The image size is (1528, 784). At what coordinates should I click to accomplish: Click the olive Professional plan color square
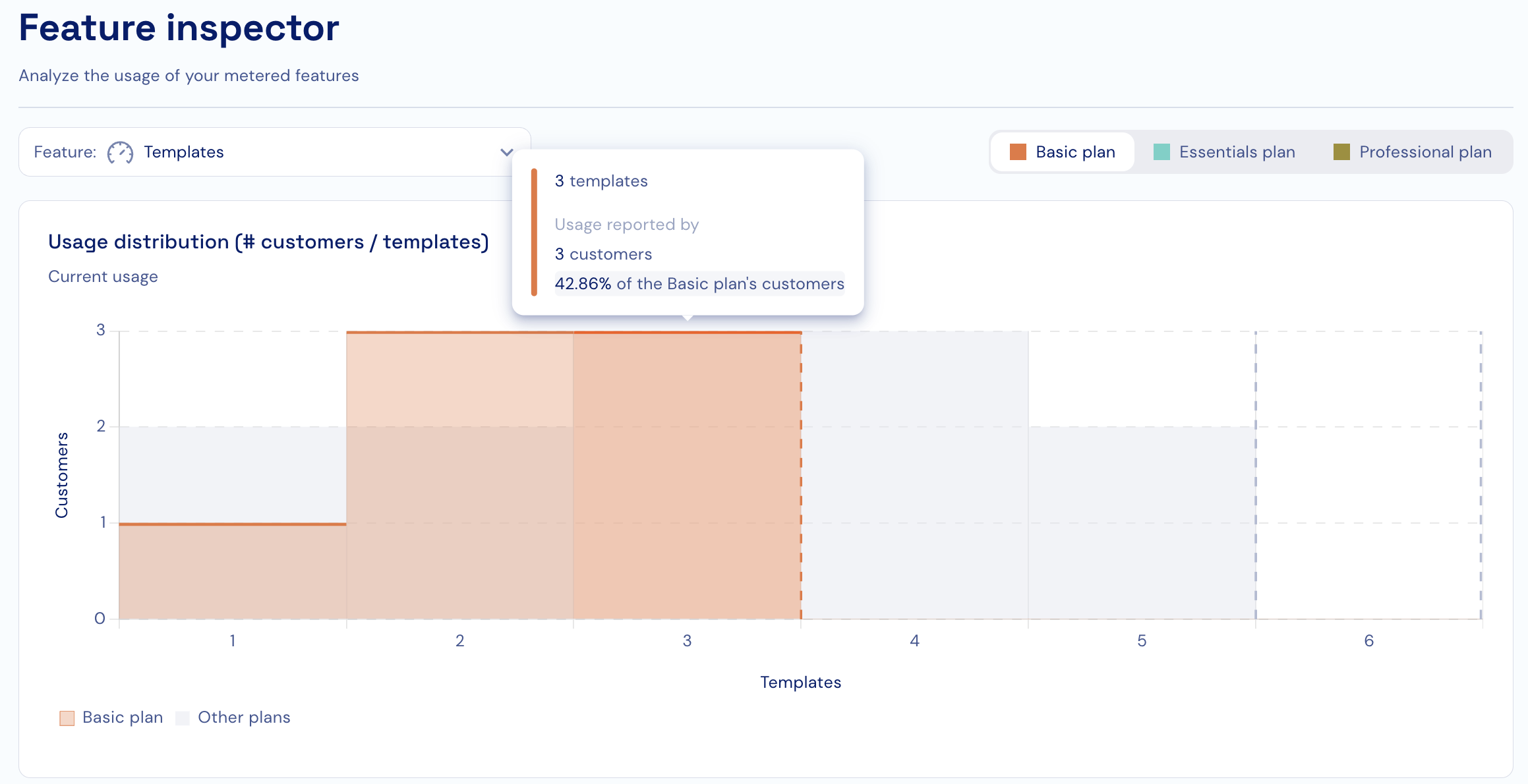coord(1341,152)
